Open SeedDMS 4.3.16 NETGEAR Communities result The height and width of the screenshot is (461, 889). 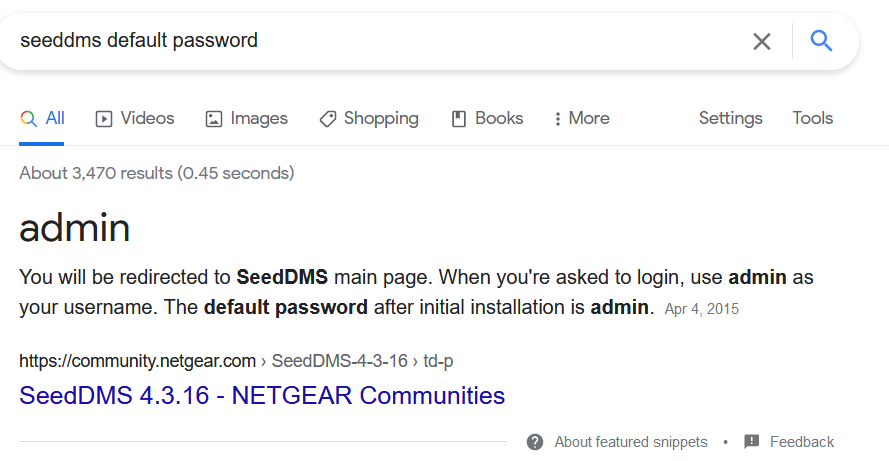(262, 395)
